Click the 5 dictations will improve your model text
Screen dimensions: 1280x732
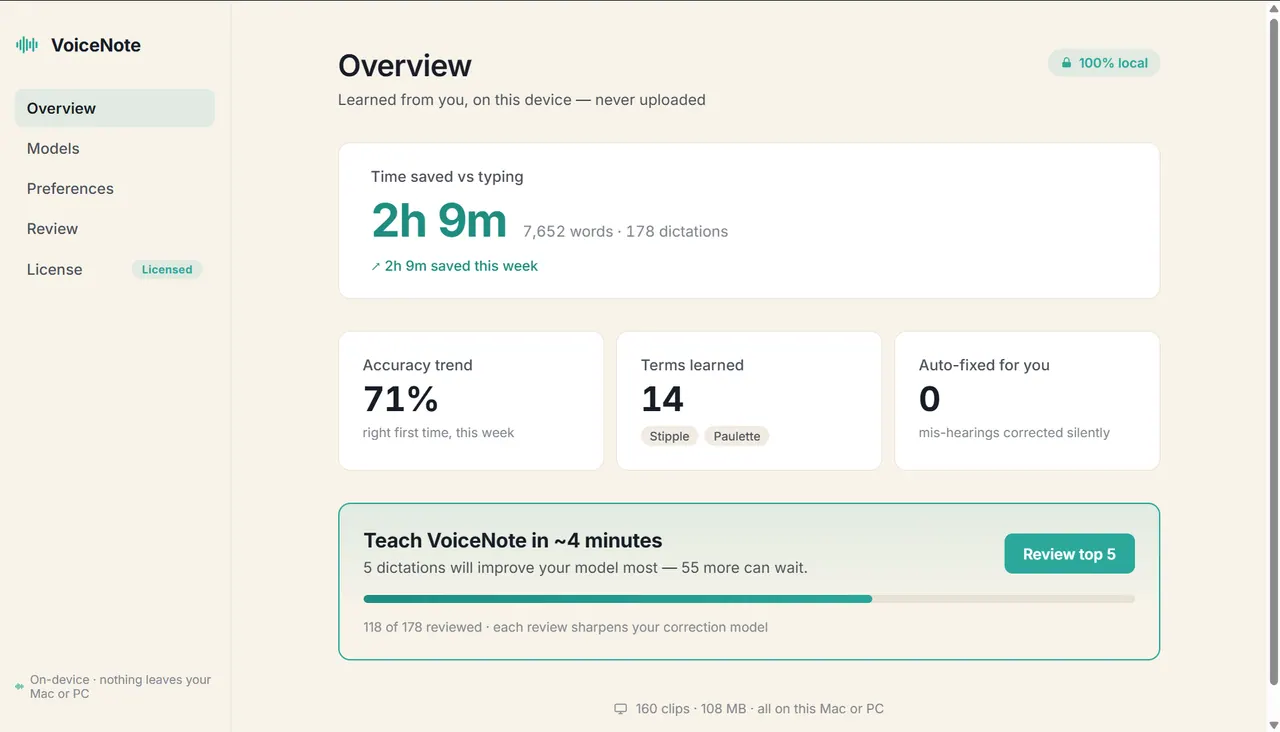[585, 567]
